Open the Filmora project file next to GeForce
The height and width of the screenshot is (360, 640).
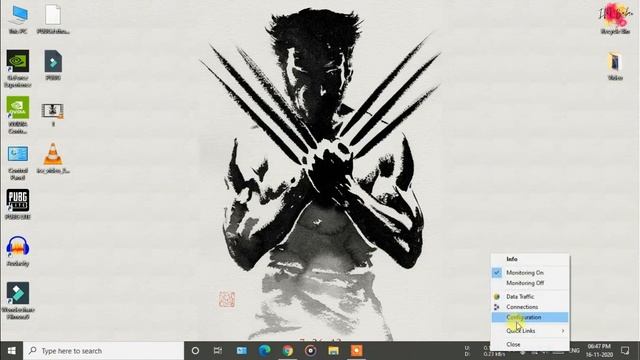point(53,65)
